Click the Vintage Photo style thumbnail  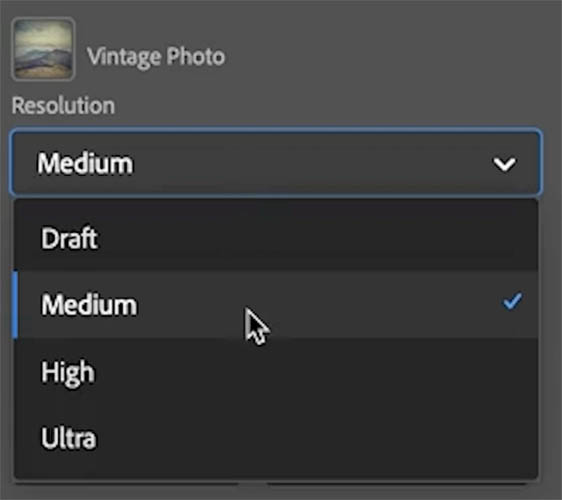click(x=43, y=49)
